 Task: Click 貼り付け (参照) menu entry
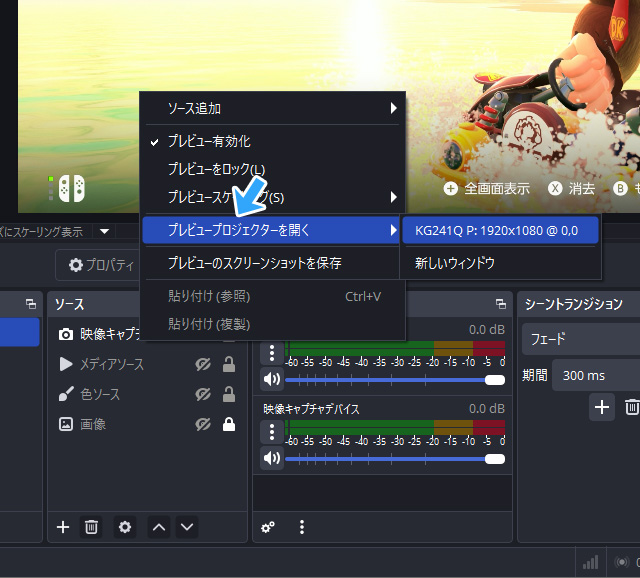coord(272,296)
